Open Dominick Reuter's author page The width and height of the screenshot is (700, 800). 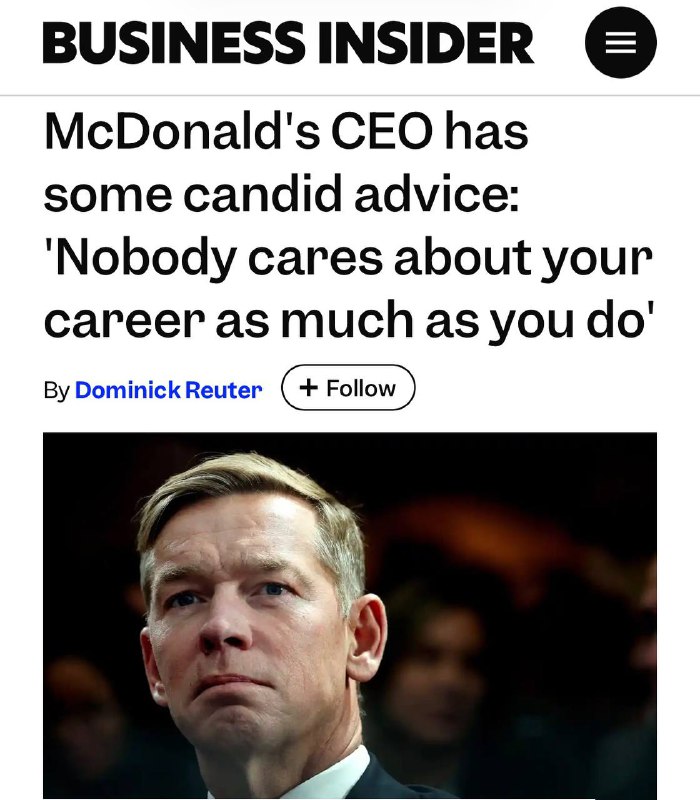coord(168,389)
